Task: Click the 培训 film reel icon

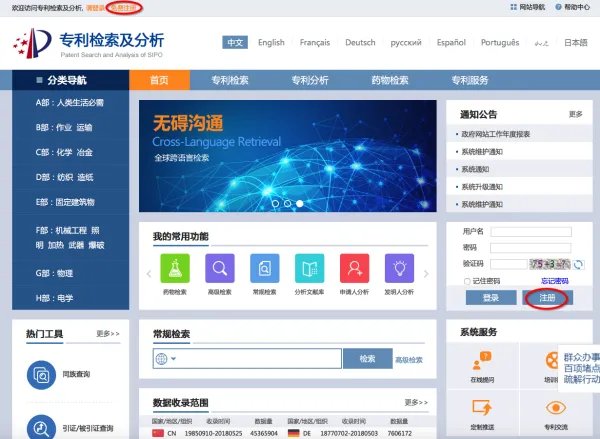Action: [x=552, y=361]
